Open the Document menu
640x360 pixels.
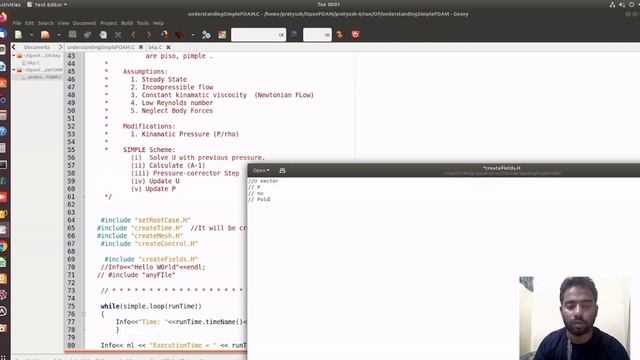84,23
